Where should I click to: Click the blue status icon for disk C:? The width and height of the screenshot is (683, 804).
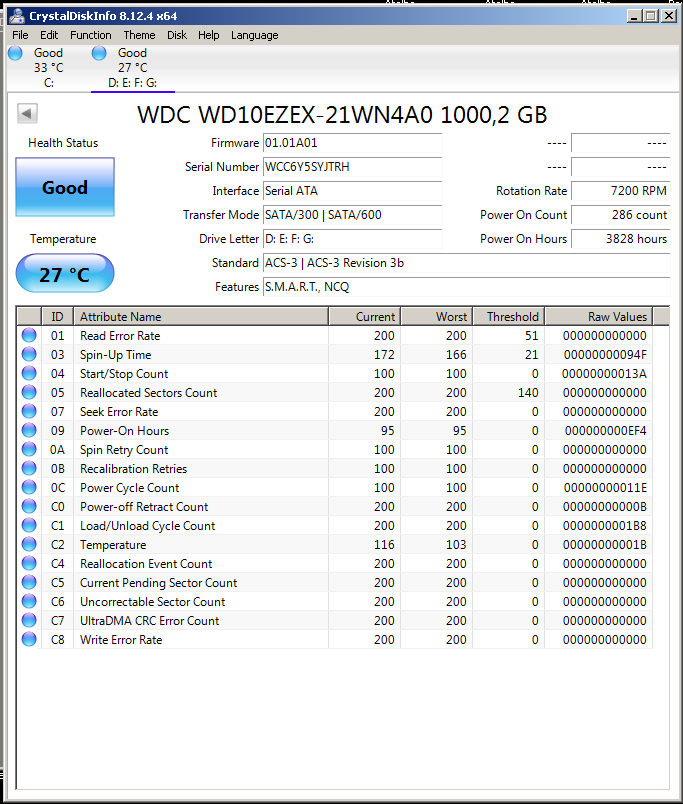[x=15, y=53]
